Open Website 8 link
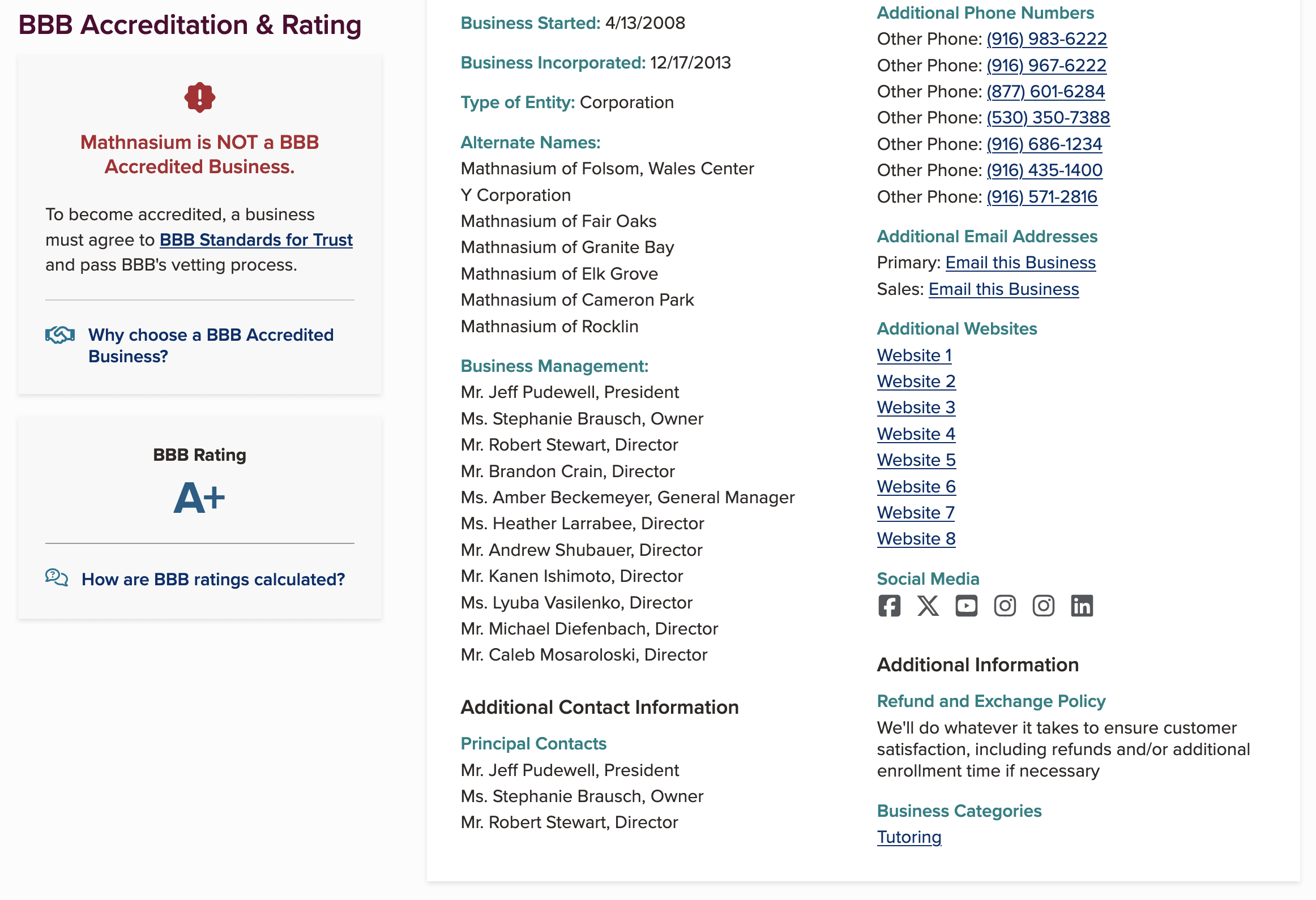 tap(916, 538)
